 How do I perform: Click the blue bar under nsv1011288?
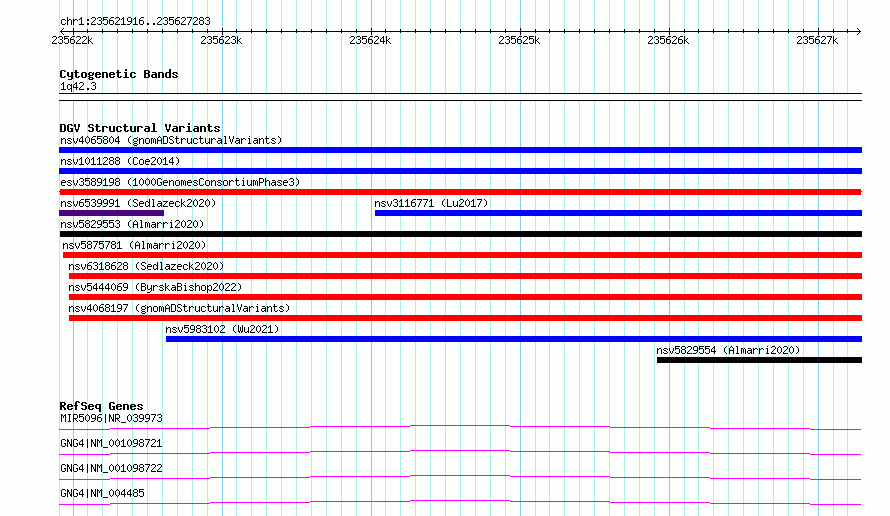pyautogui.click(x=460, y=171)
